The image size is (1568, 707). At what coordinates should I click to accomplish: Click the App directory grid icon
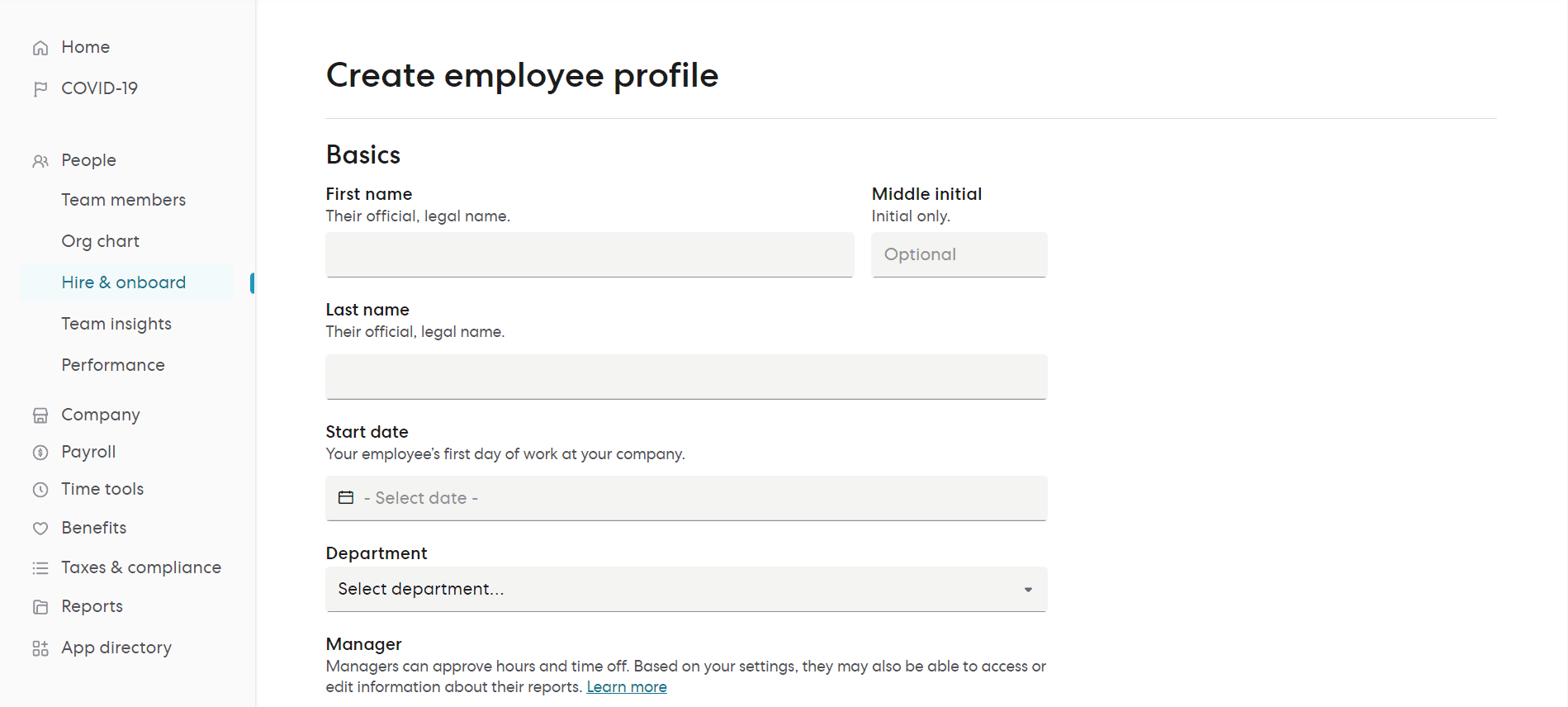40,648
